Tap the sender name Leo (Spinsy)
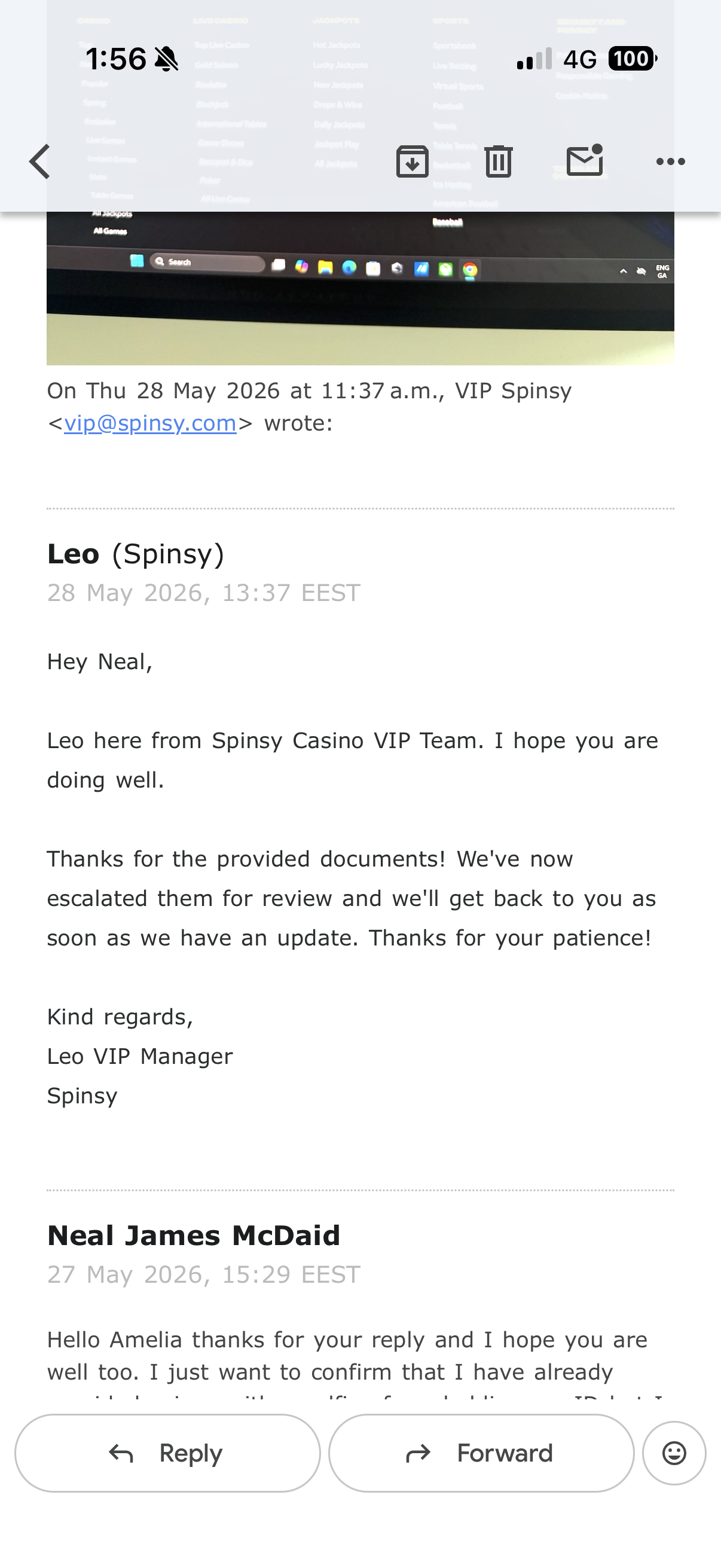The image size is (721, 1568). tap(136, 554)
